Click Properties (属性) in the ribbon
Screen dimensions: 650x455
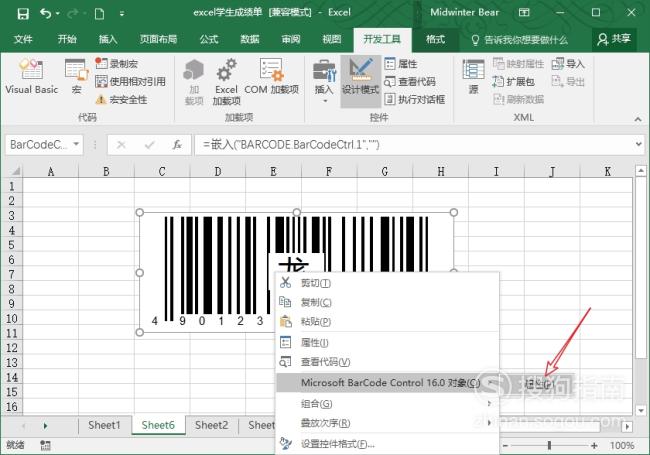[x=400, y=64]
